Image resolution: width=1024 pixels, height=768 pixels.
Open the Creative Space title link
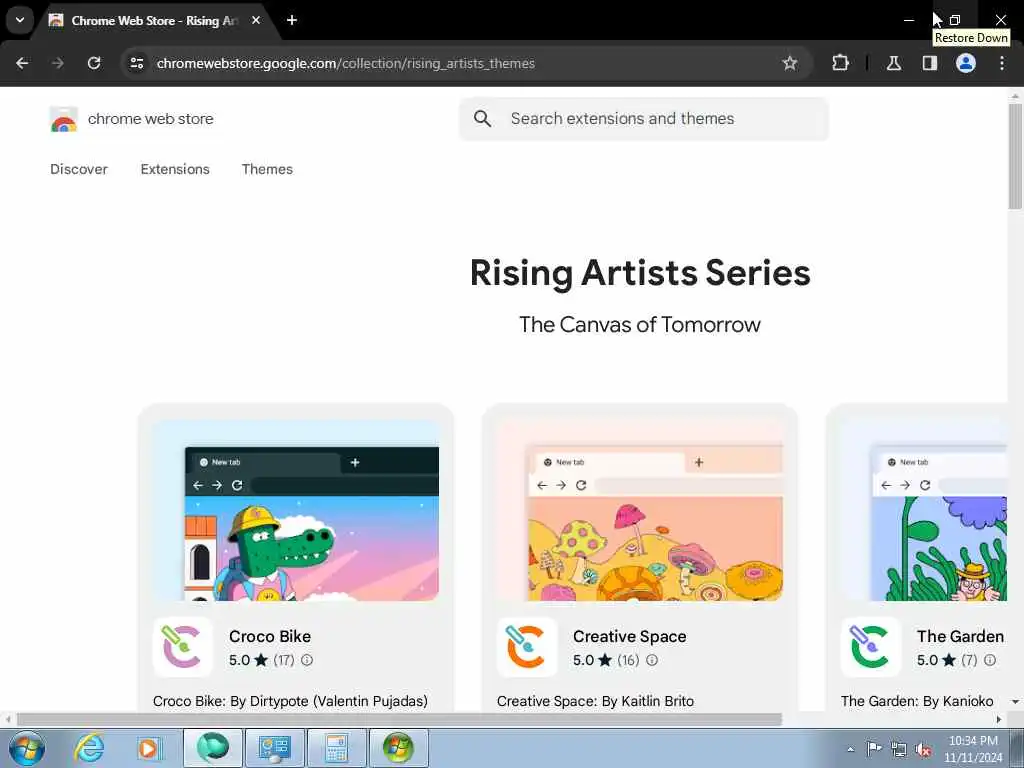[x=630, y=636]
